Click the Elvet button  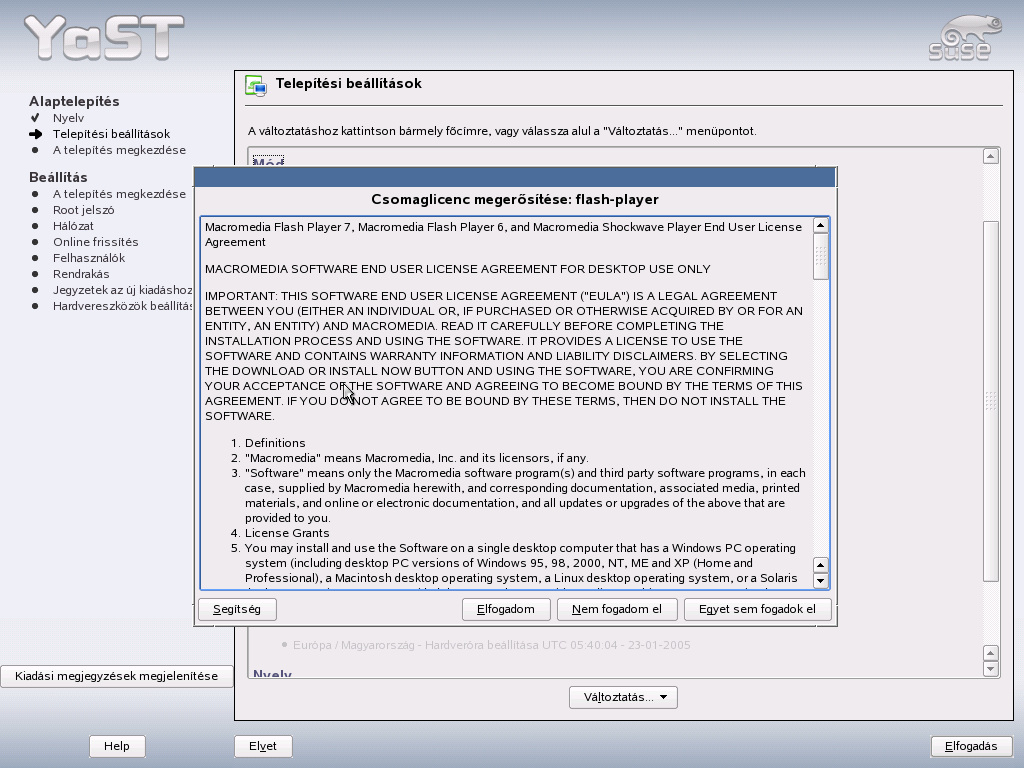tap(263, 746)
